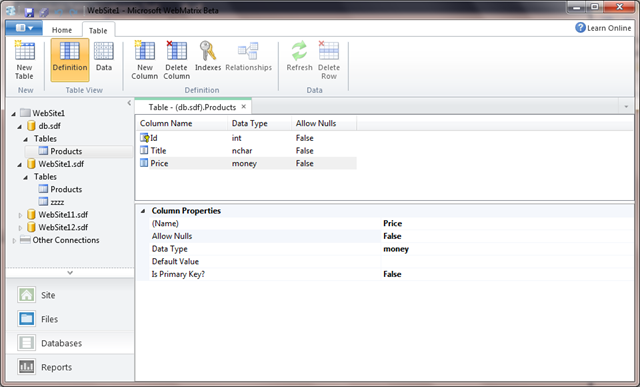This screenshot has height=387, width=640.
Task: Expand the Other Connections node
Action: click(x=14, y=240)
